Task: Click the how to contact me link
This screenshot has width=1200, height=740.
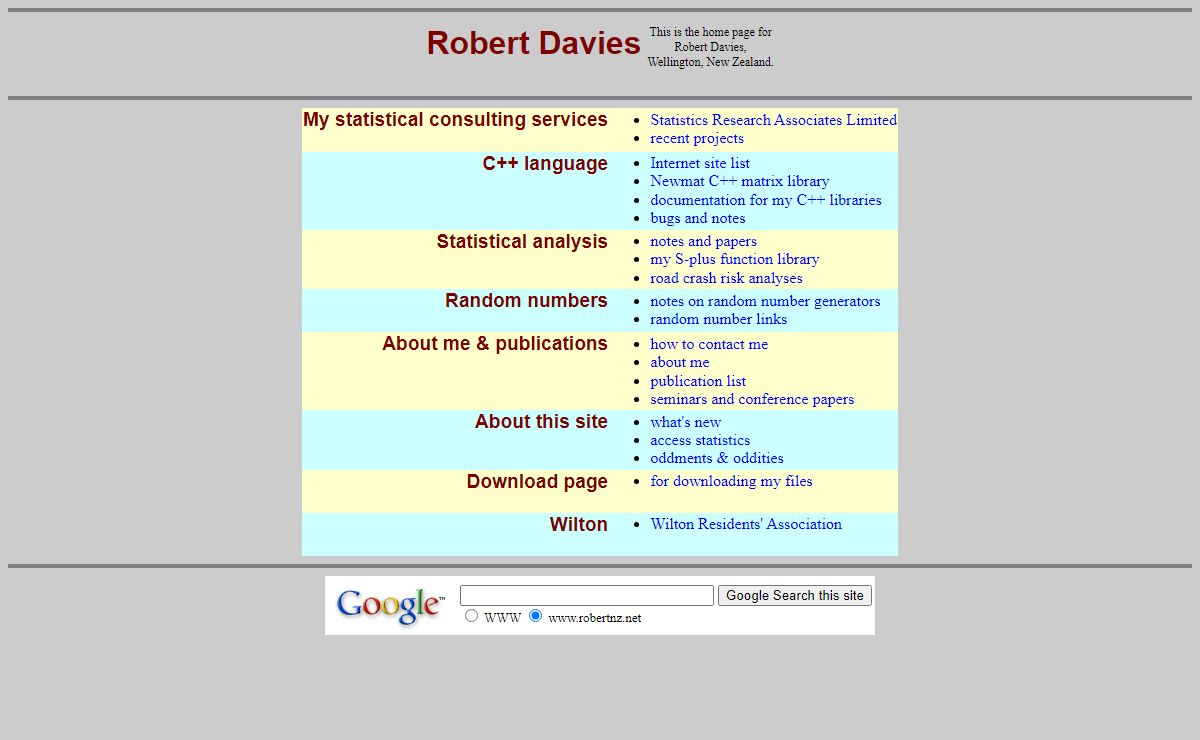Action: (709, 344)
